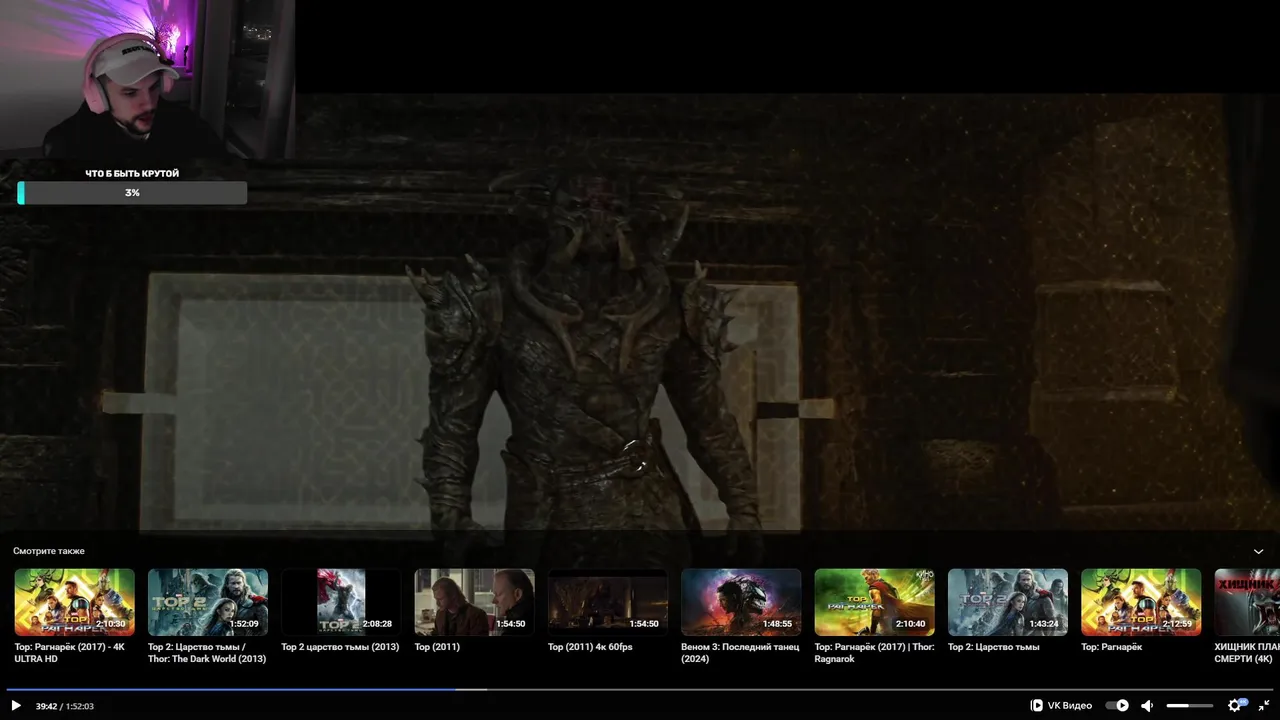Open the Тор: Рагнарёк 2:12:59 thumbnail
1280x720 pixels.
(1141, 602)
